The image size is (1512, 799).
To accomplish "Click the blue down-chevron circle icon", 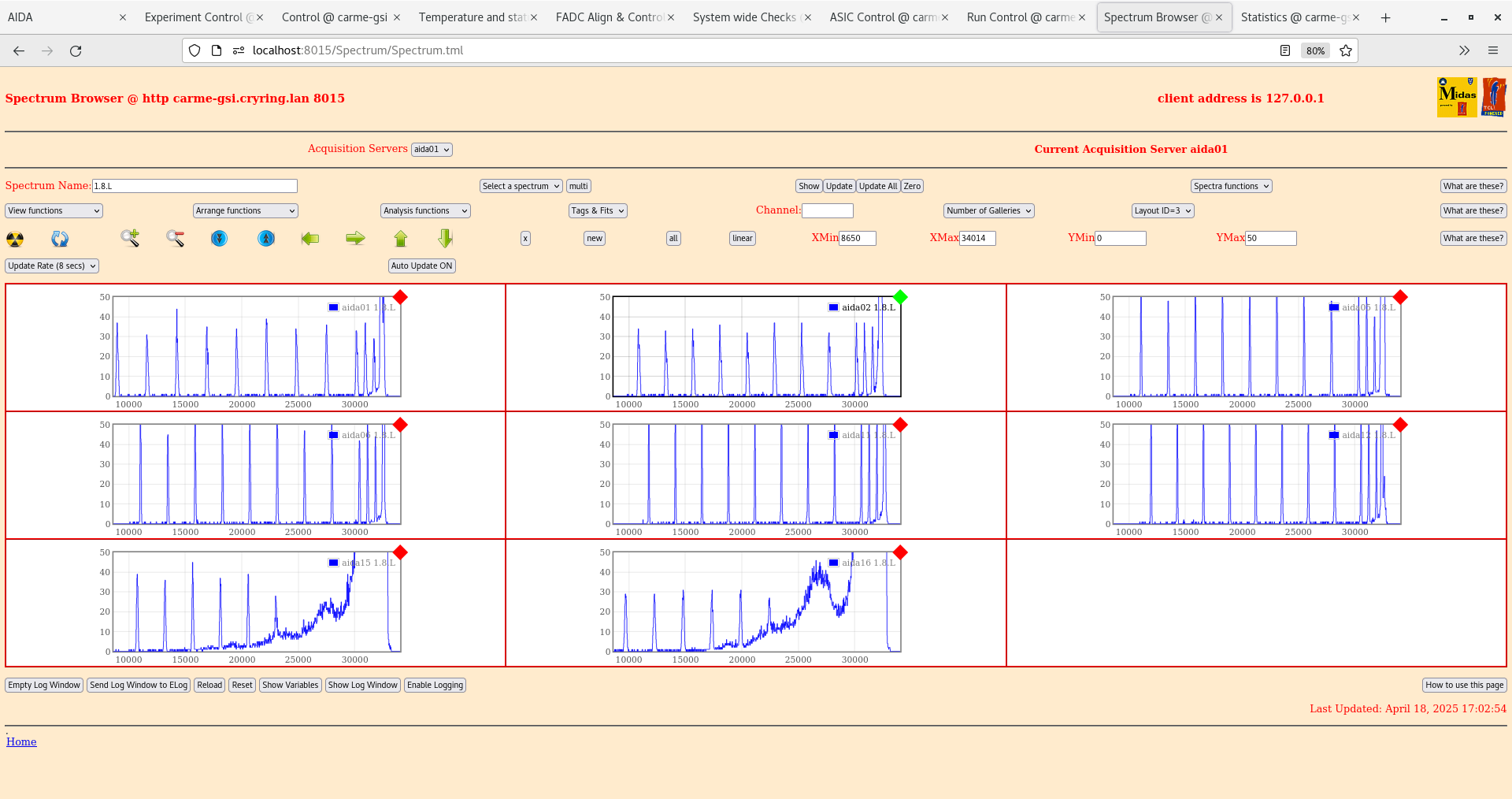I will [220, 238].
